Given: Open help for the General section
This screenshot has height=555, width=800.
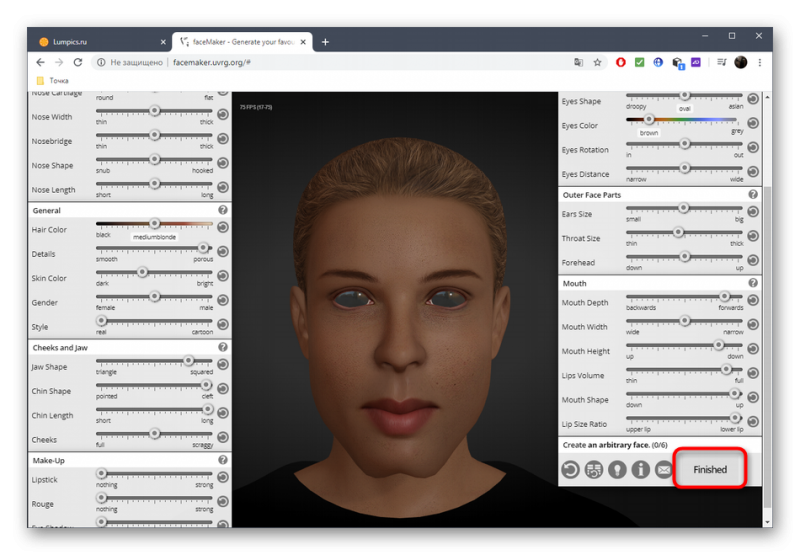Looking at the screenshot, I should [x=223, y=210].
